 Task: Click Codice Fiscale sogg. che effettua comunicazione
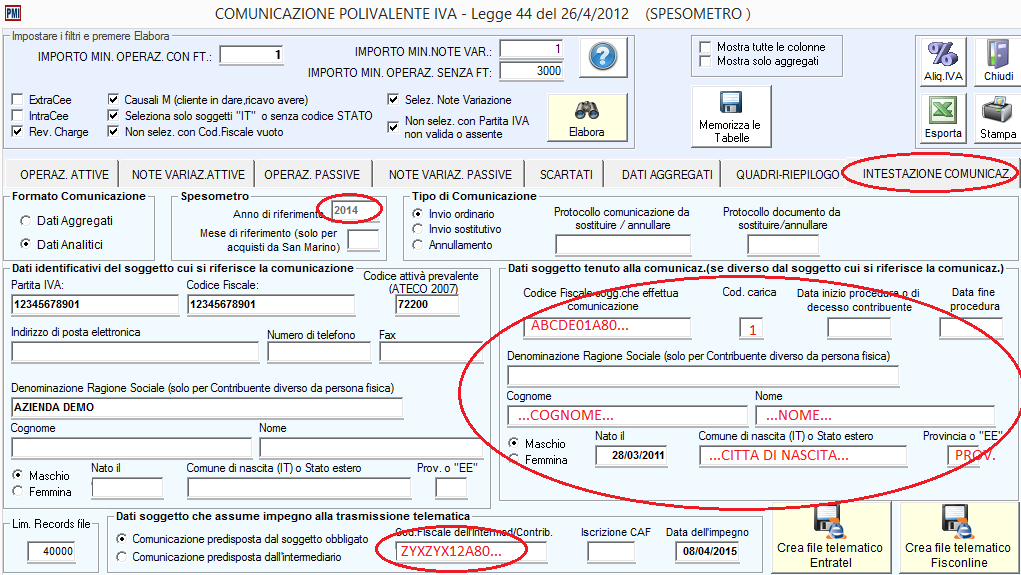[x=607, y=327]
